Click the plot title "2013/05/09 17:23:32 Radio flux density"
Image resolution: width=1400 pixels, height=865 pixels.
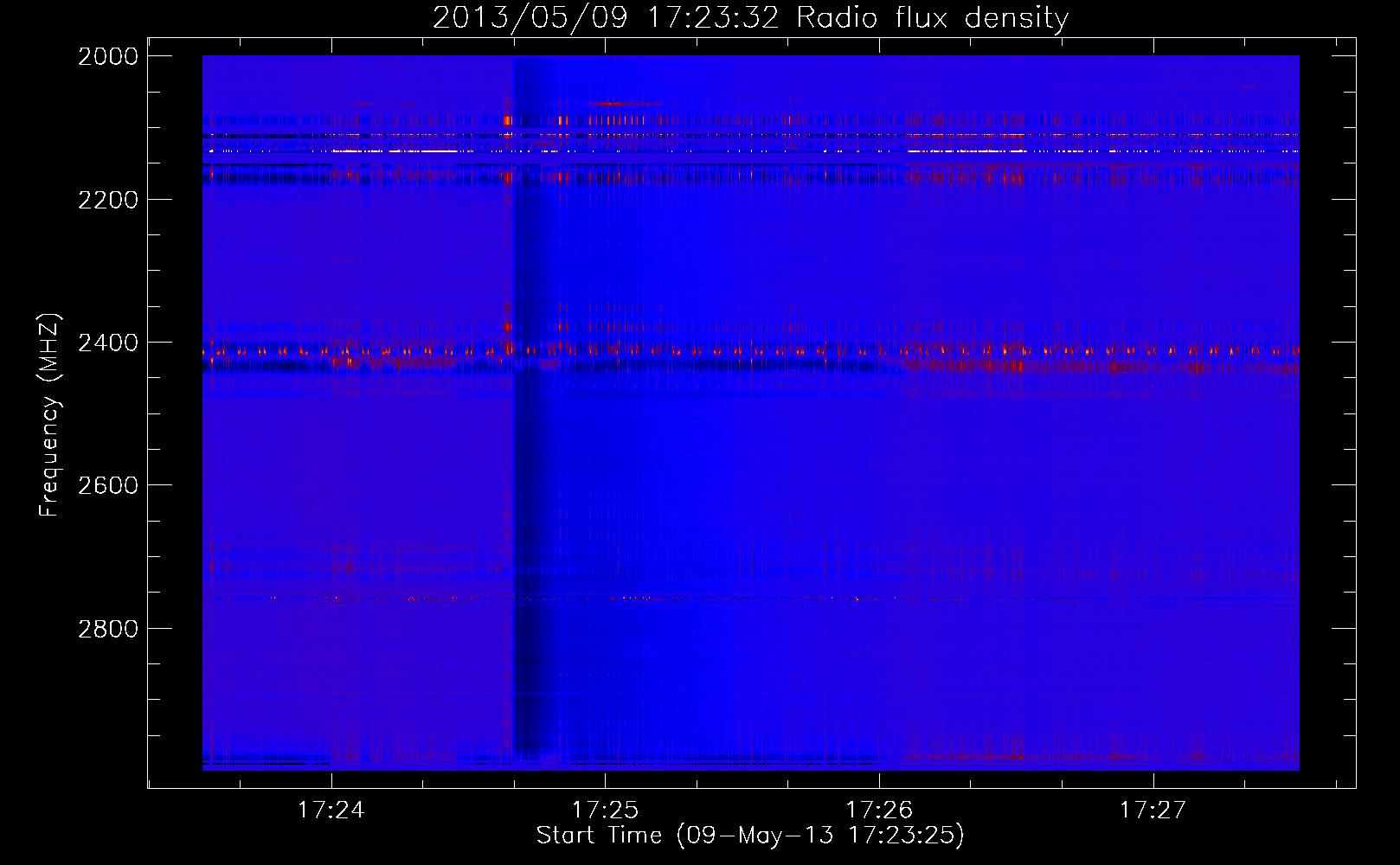click(x=750, y=17)
